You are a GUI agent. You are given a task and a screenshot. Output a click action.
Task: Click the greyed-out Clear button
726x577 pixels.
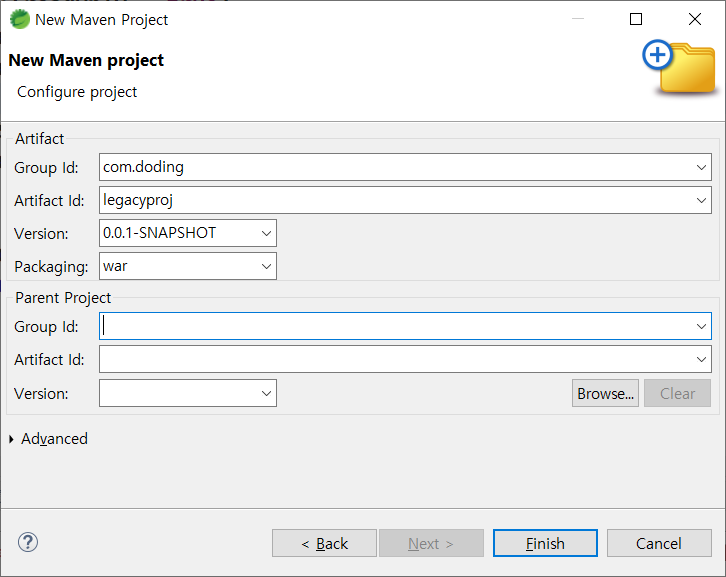(x=677, y=394)
